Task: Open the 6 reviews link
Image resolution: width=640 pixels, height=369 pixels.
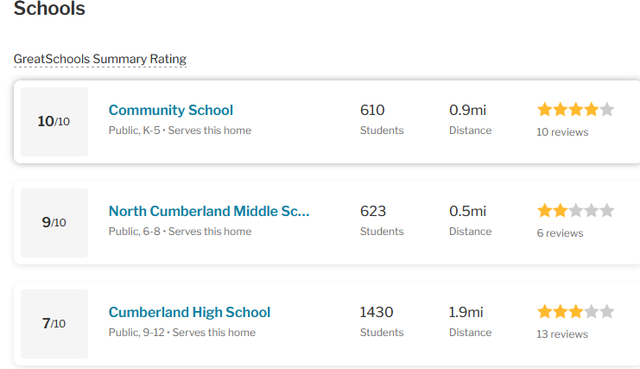Action: click(x=560, y=233)
